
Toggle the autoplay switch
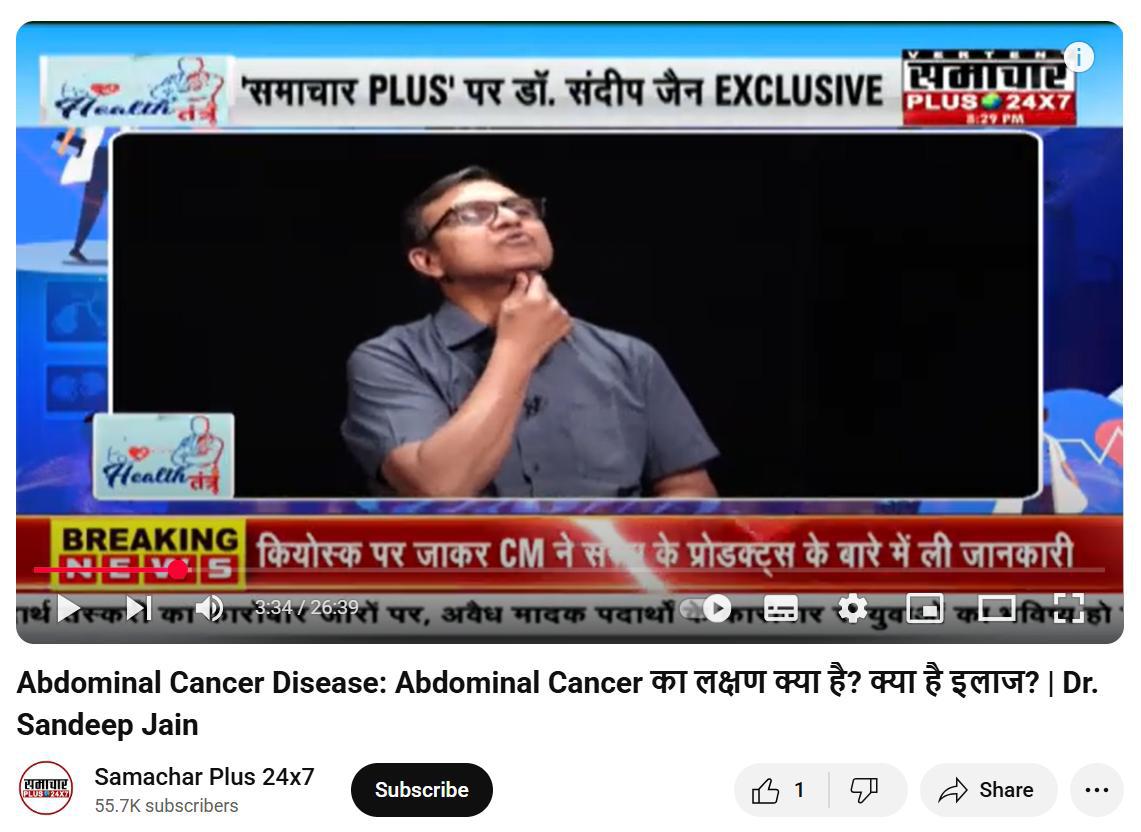coord(706,609)
